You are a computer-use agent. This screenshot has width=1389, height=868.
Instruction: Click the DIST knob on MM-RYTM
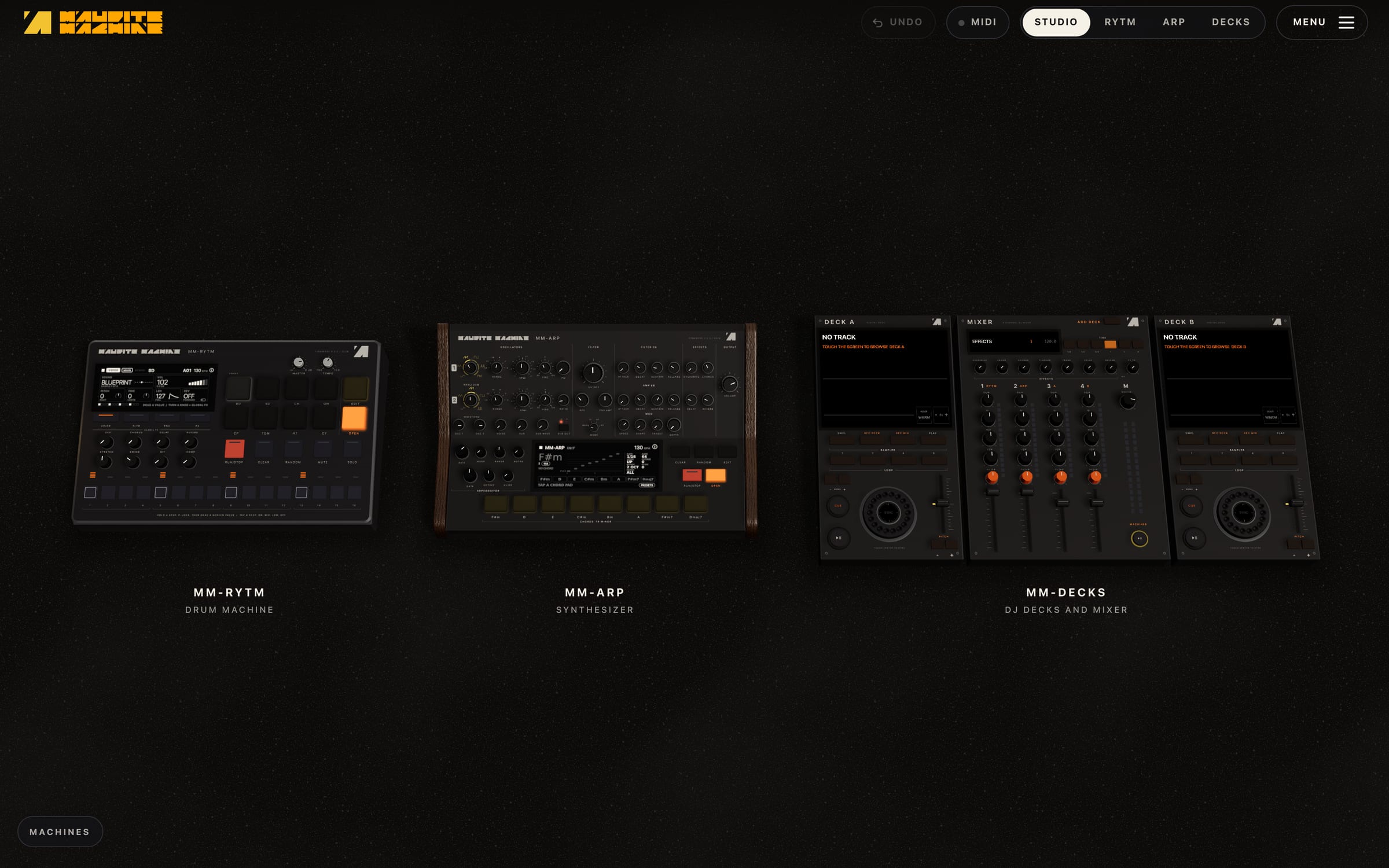107,443
